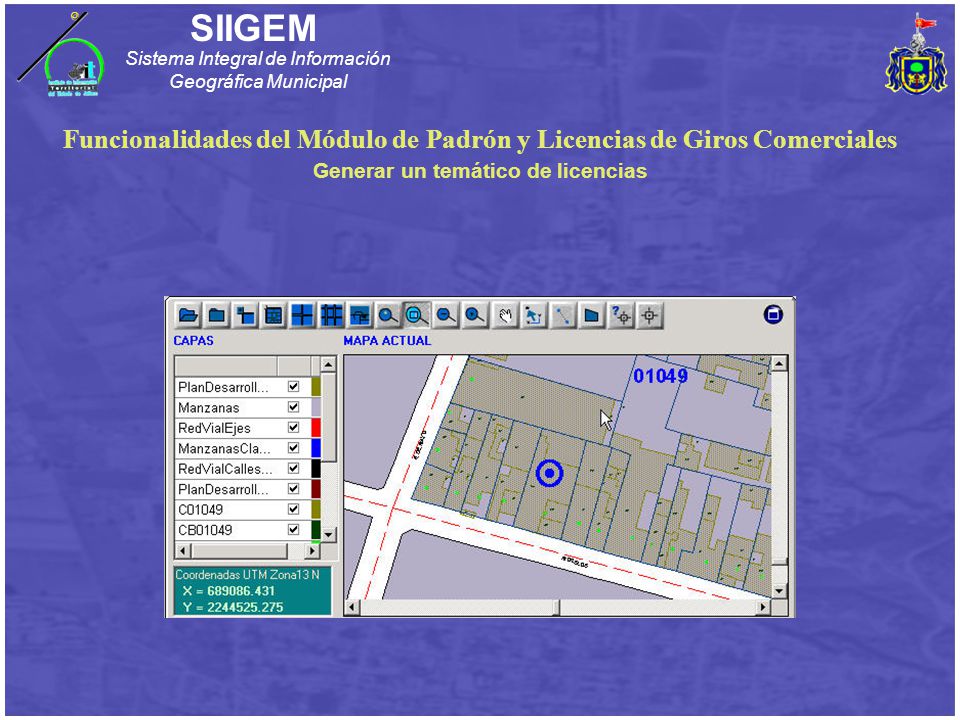Toggle the RedVialEjes layer visibility checkbox
This screenshot has width=960, height=720.
[293, 427]
